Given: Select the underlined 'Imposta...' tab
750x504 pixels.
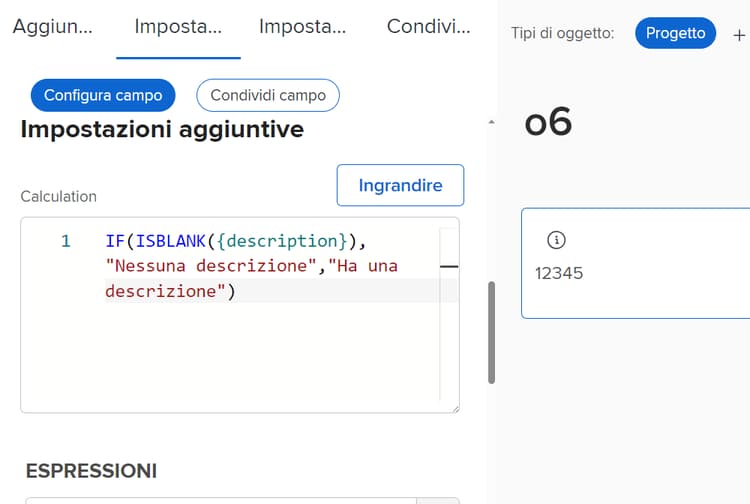Looking at the screenshot, I should (x=179, y=27).
